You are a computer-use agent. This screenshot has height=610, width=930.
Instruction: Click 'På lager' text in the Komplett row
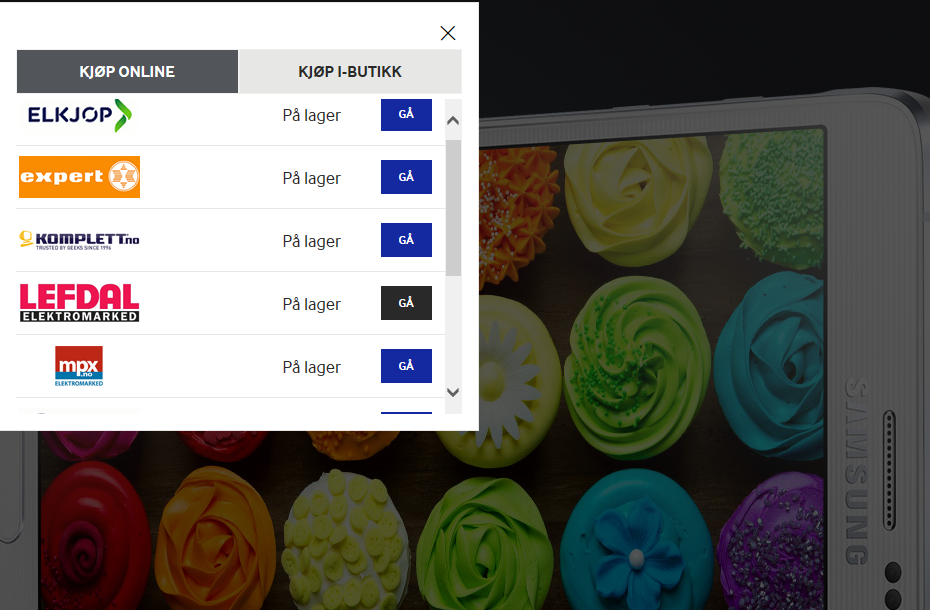click(311, 241)
